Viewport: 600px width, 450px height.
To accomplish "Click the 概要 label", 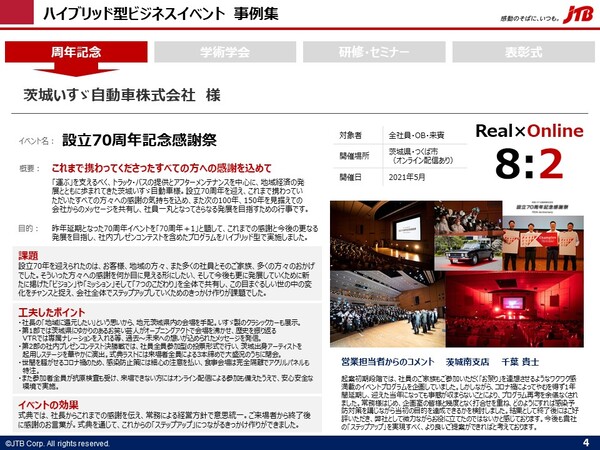I will click(29, 168).
